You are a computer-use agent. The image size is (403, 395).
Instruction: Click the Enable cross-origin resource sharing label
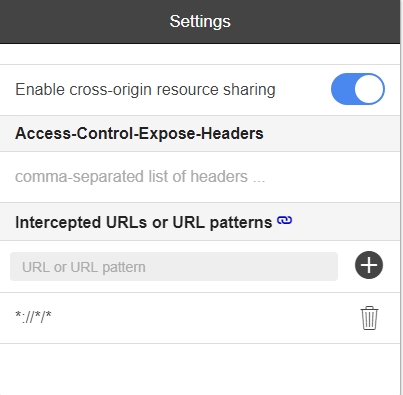(145, 90)
